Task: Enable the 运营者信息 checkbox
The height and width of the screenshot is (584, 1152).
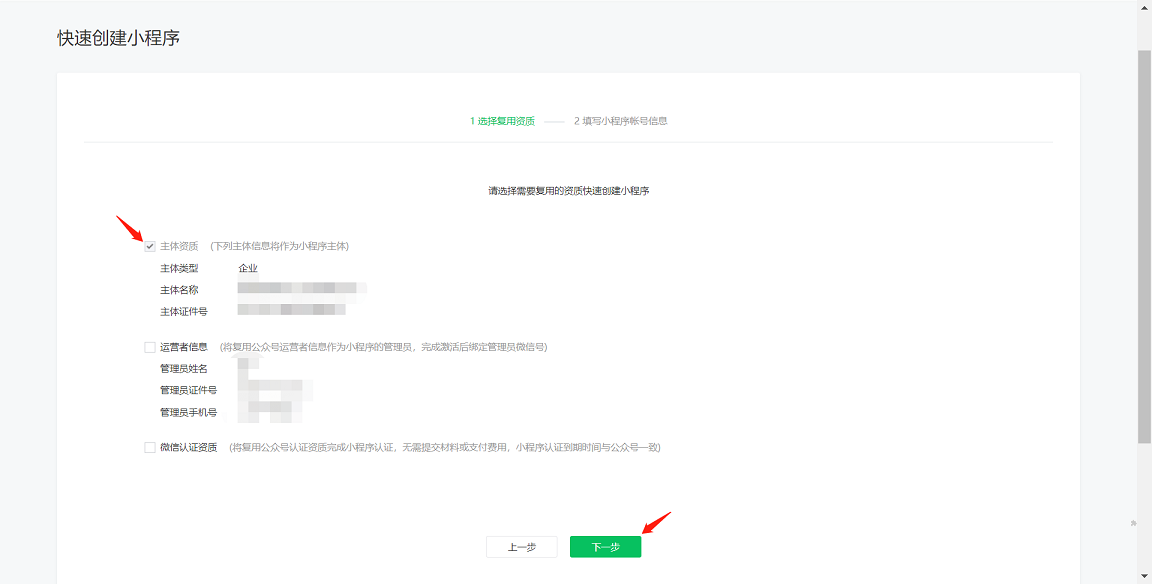Action: (150, 347)
